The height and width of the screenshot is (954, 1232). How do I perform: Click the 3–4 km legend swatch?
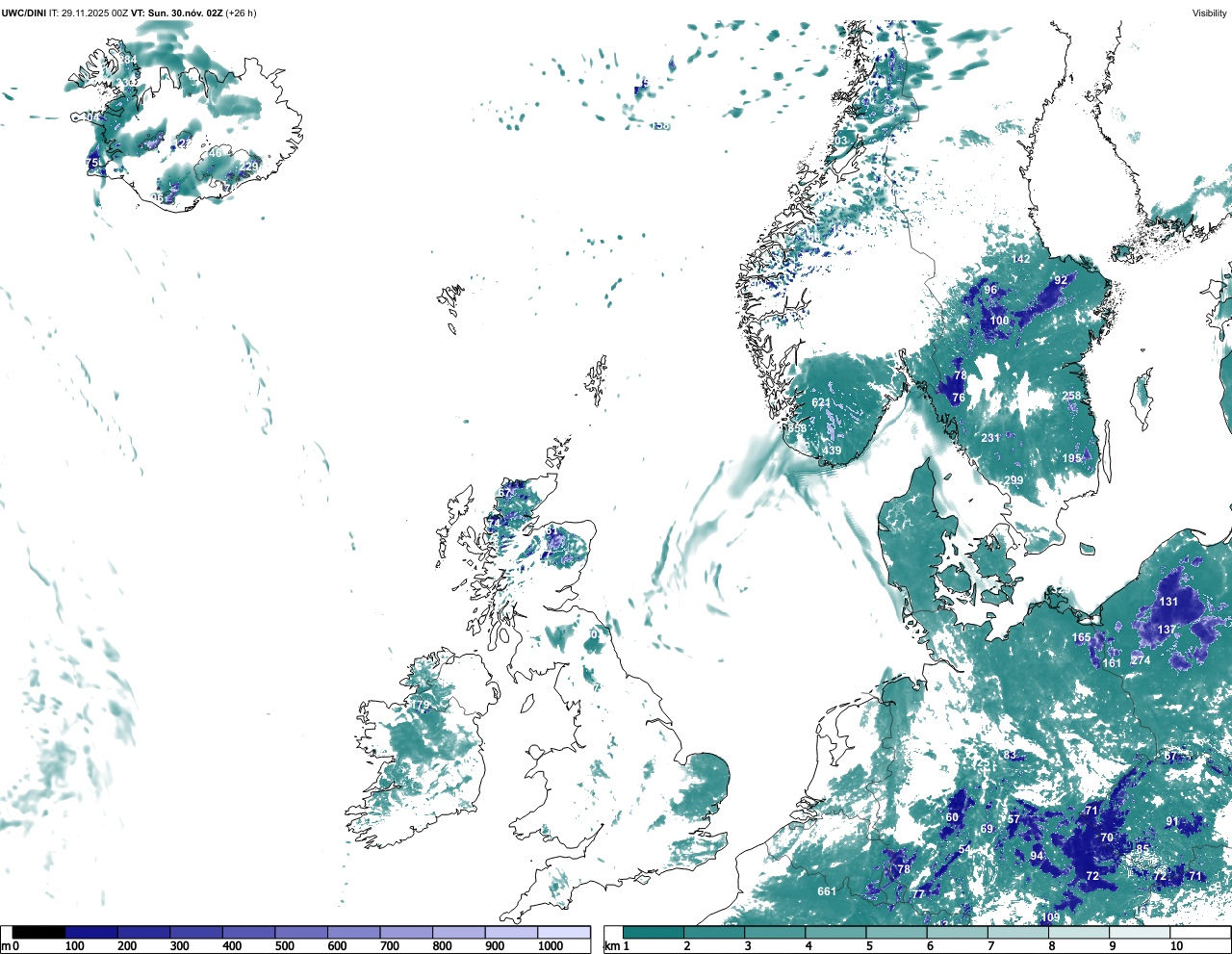776,932
